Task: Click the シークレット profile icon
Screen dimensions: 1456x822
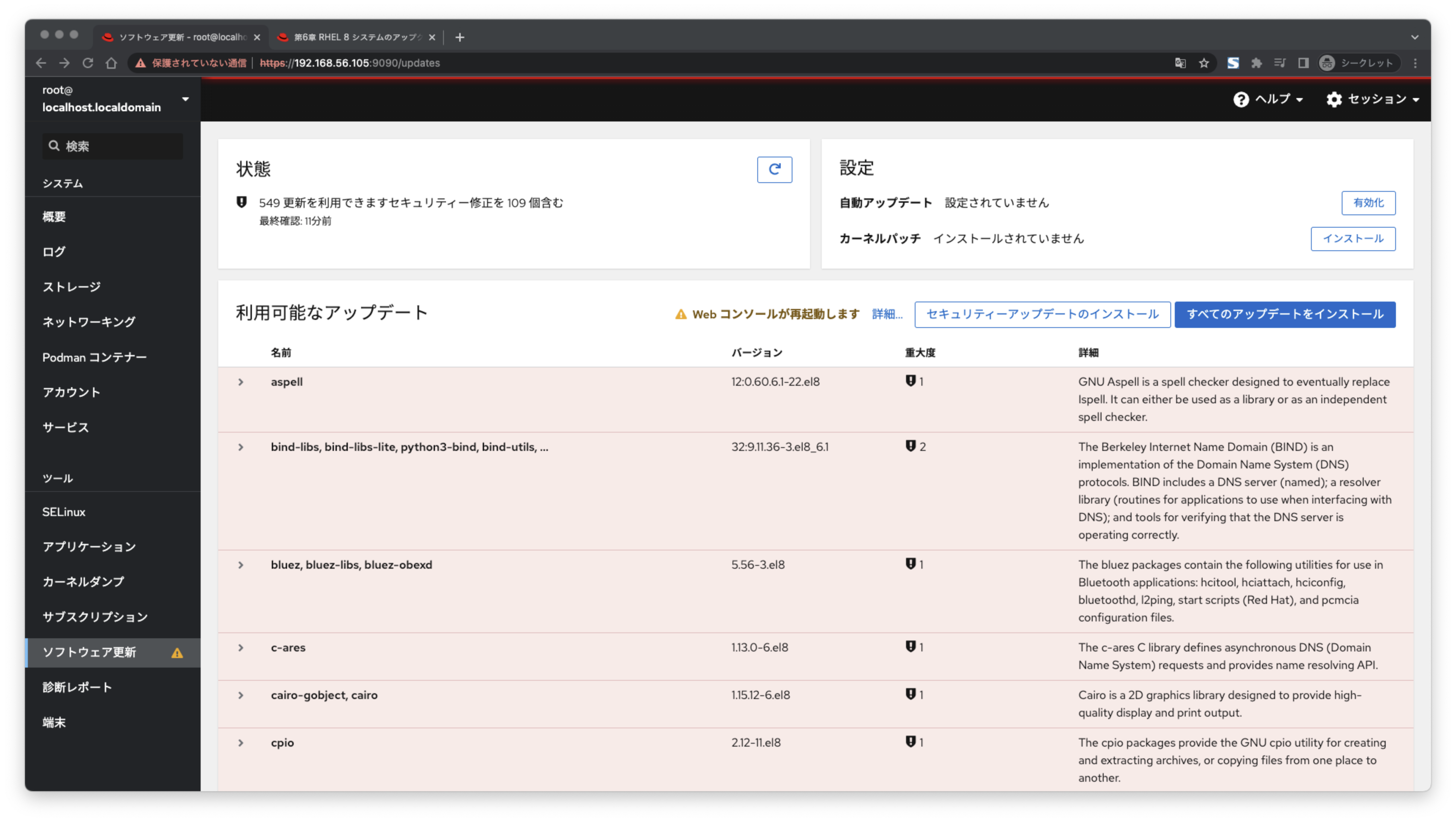Action: point(1327,63)
